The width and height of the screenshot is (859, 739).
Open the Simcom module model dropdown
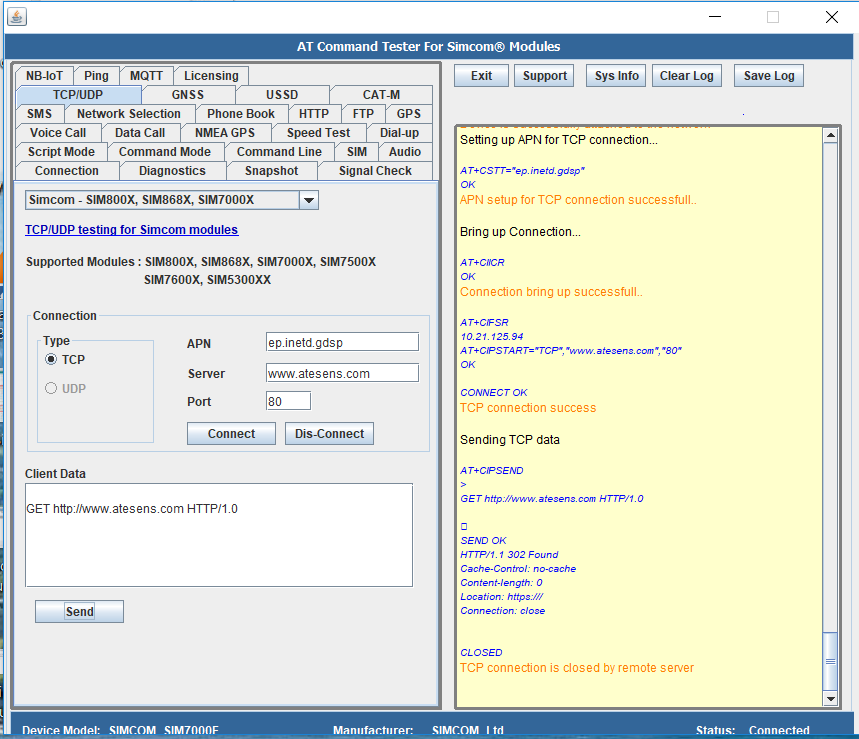pyautogui.click(x=308, y=200)
